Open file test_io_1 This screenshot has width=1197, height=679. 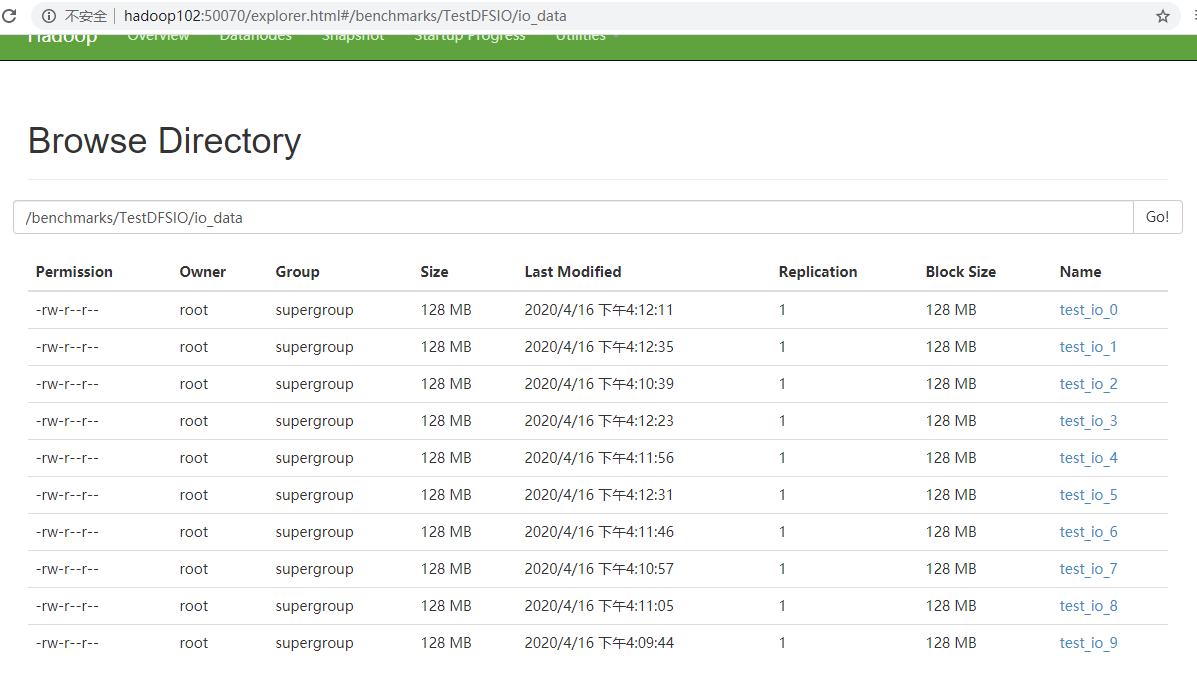[x=1088, y=347]
